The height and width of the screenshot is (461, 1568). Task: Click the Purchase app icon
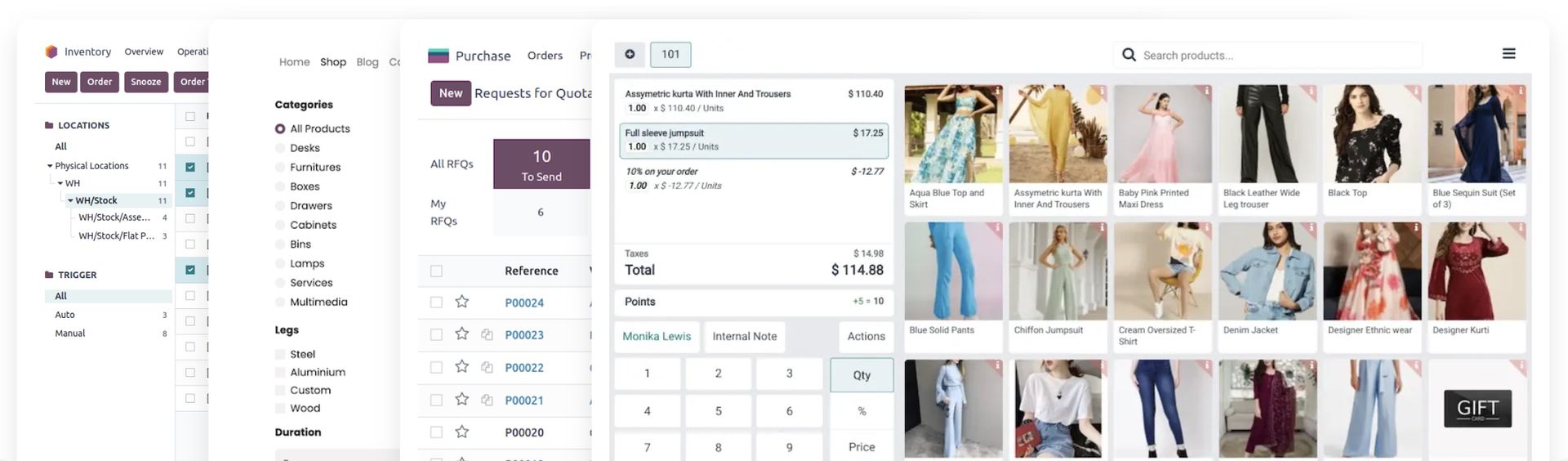439,56
